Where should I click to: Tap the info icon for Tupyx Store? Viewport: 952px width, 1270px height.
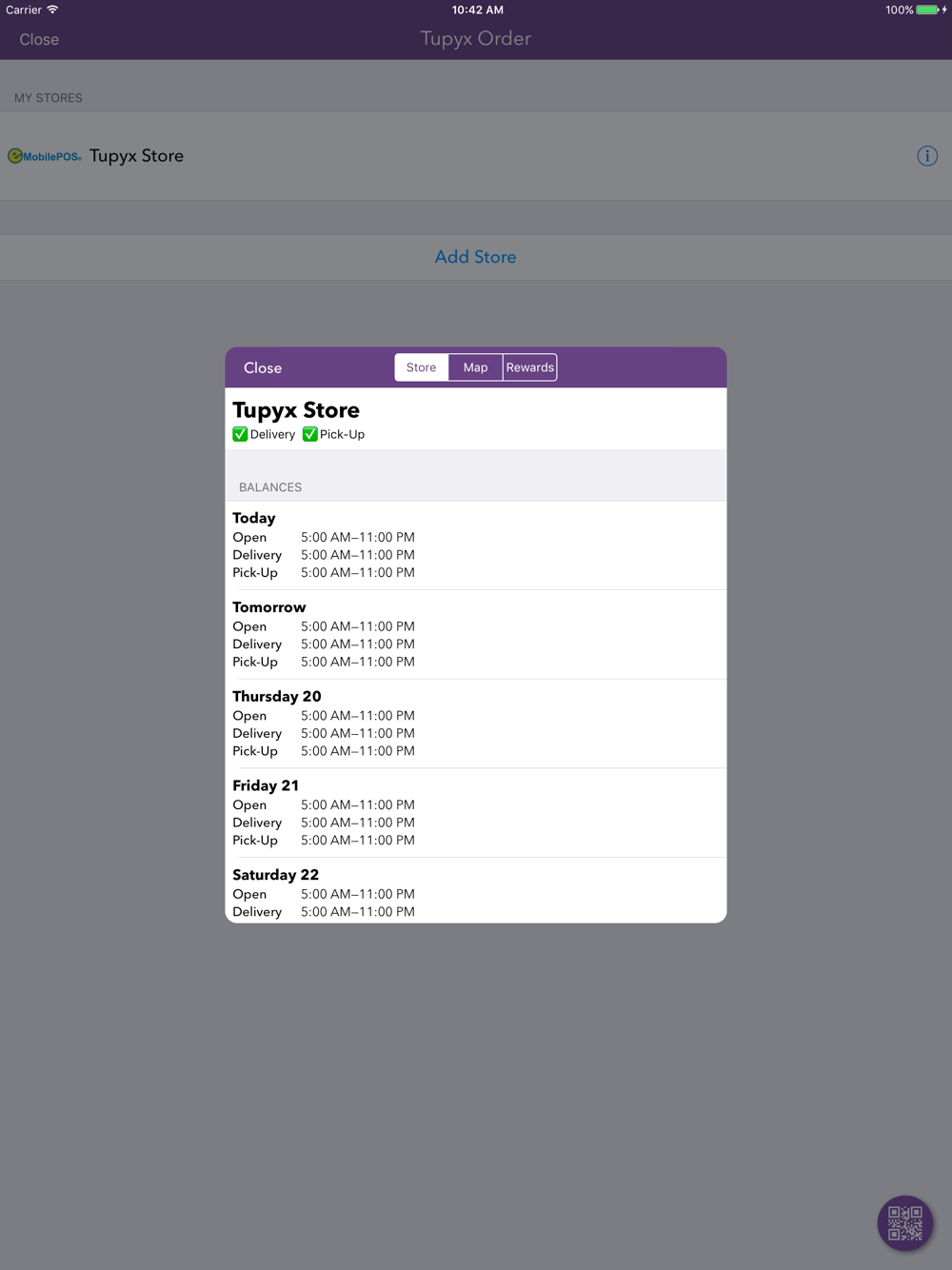[x=927, y=156]
